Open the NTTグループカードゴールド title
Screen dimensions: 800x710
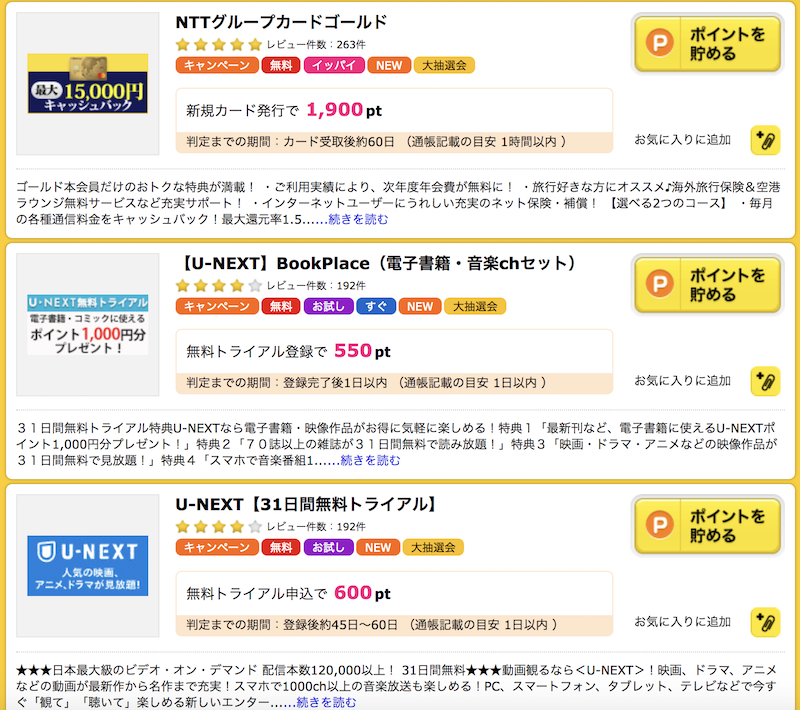pyautogui.click(x=281, y=22)
